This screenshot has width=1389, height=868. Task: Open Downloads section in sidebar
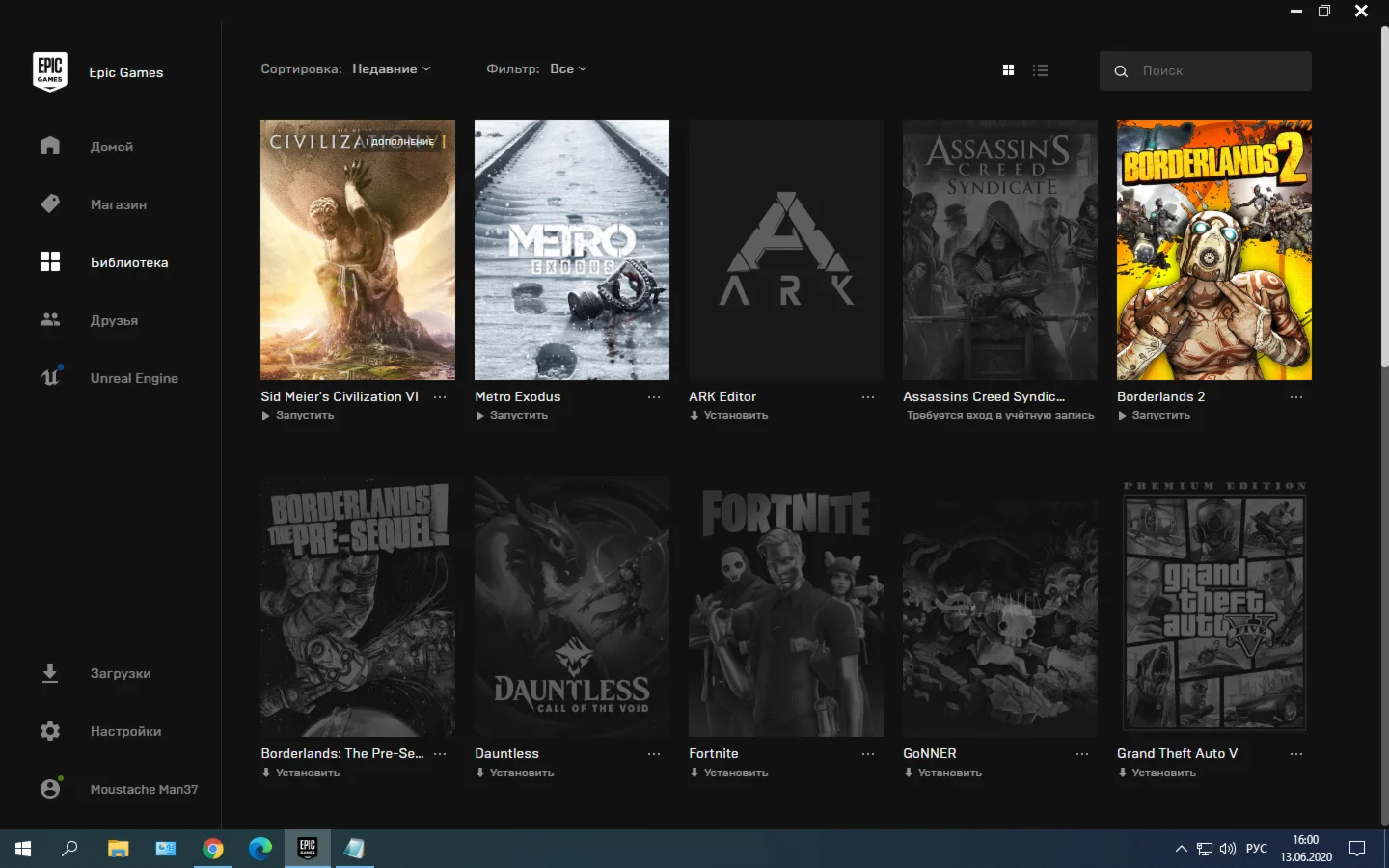click(50, 673)
